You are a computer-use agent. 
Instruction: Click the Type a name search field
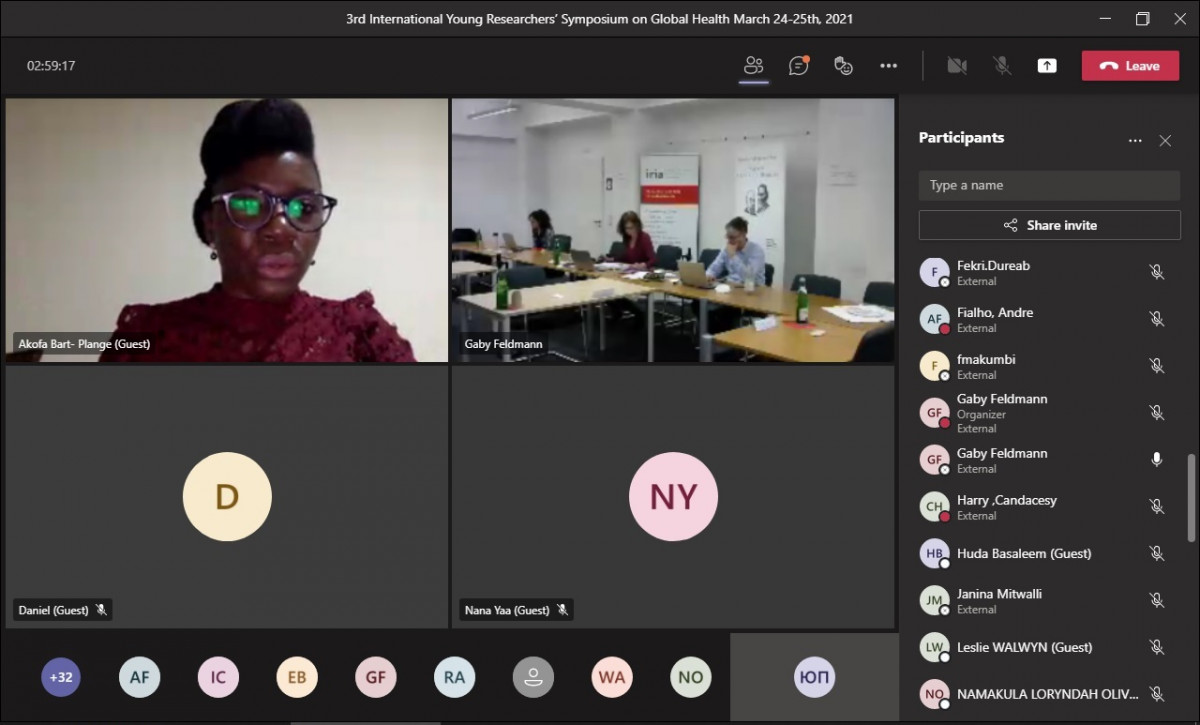click(x=1049, y=185)
